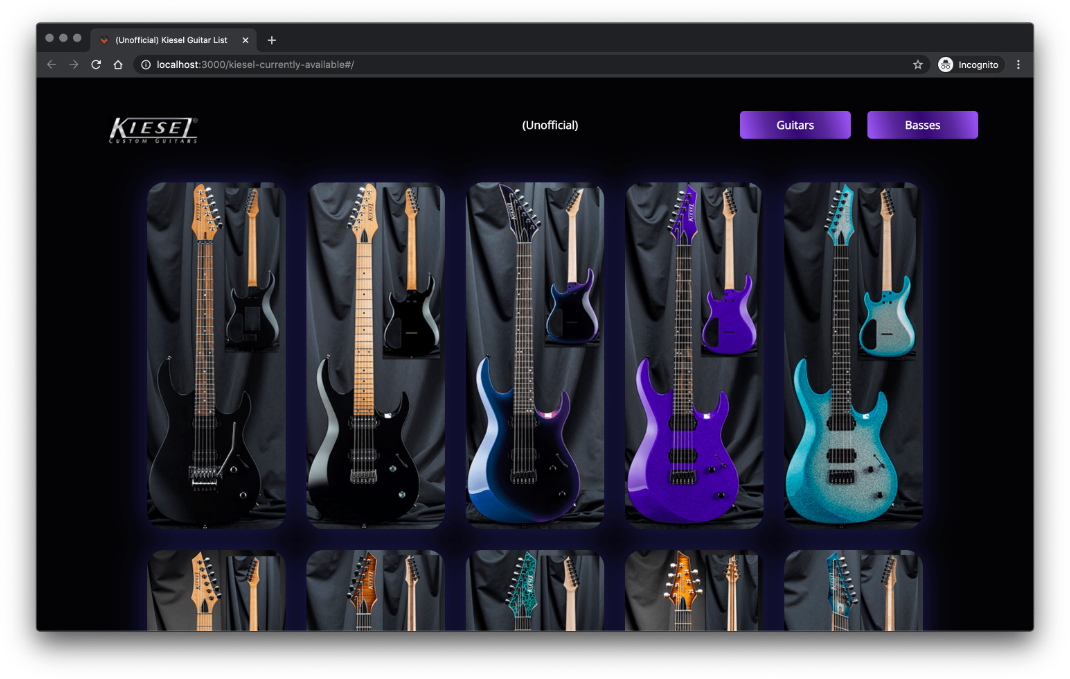Open the purple sparkle guitar listing

(x=693, y=355)
